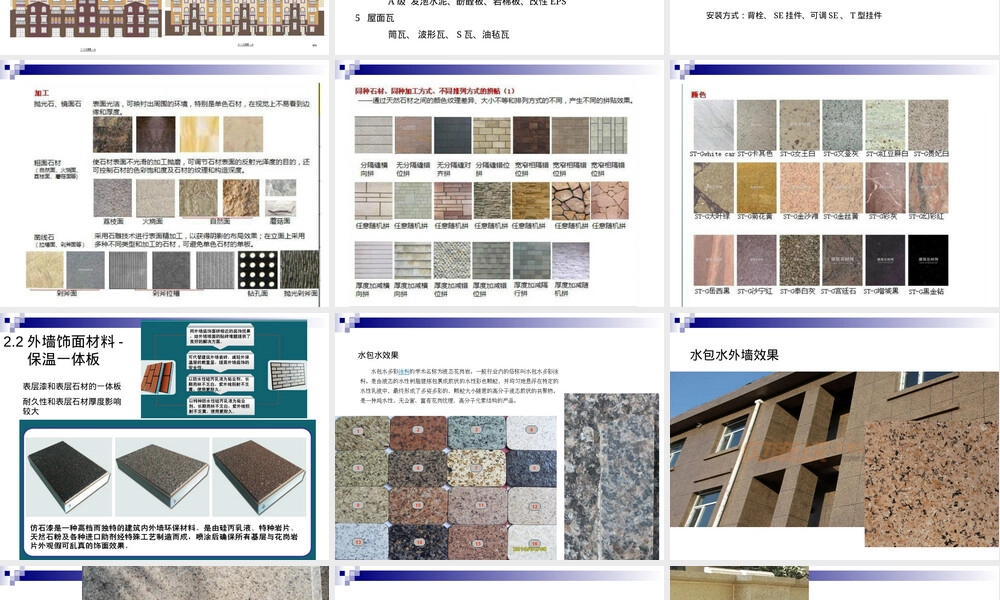The height and width of the screenshot is (600, 1000).
Task: Select the 水包水外墙效果 slide
Action: pyautogui.click(x=834, y=437)
